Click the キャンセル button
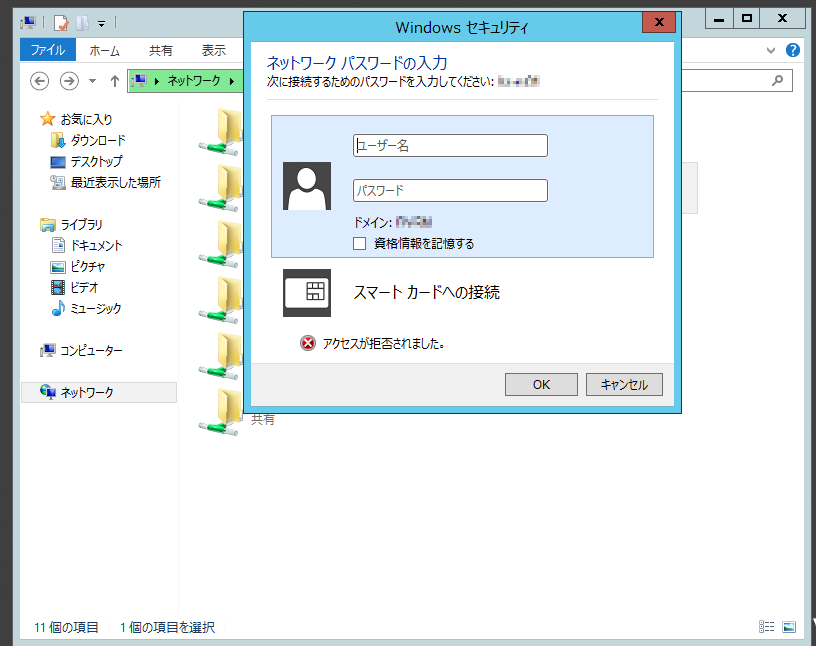Viewport: 816px width, 647px height. [624, 384]
